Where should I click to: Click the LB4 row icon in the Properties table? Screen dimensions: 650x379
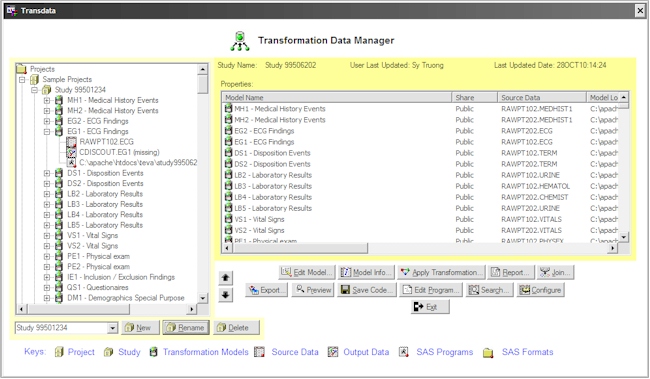(x=228, y=197)
